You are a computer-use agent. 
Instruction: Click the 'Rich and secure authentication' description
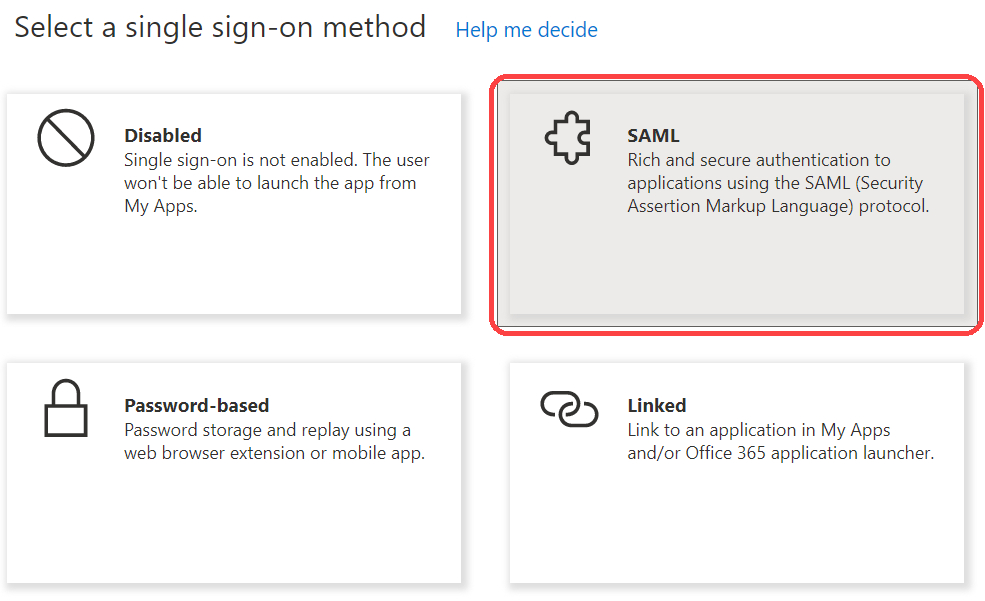tap(758, 160)
